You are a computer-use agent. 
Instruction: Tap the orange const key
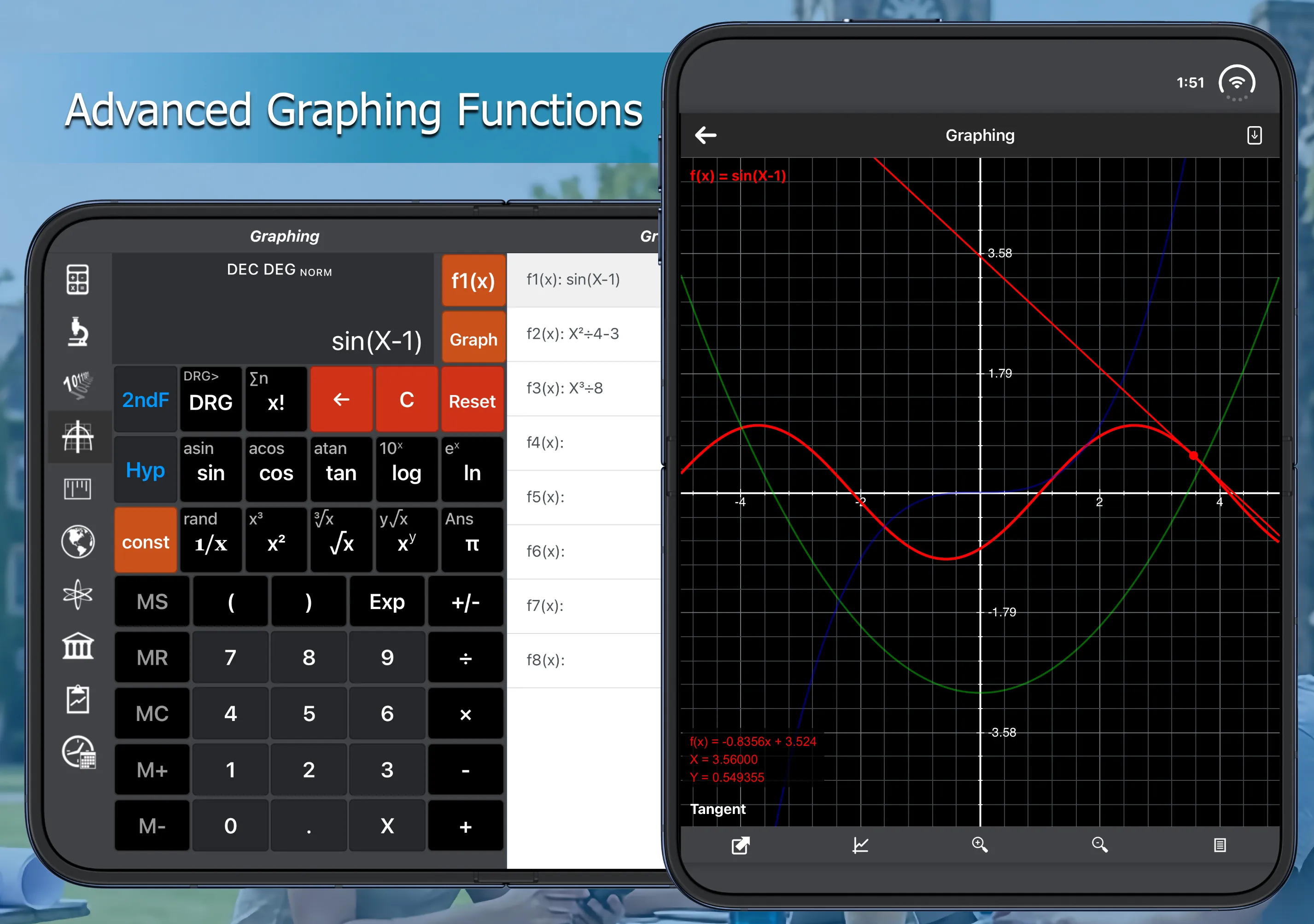(x=146, y=540)
